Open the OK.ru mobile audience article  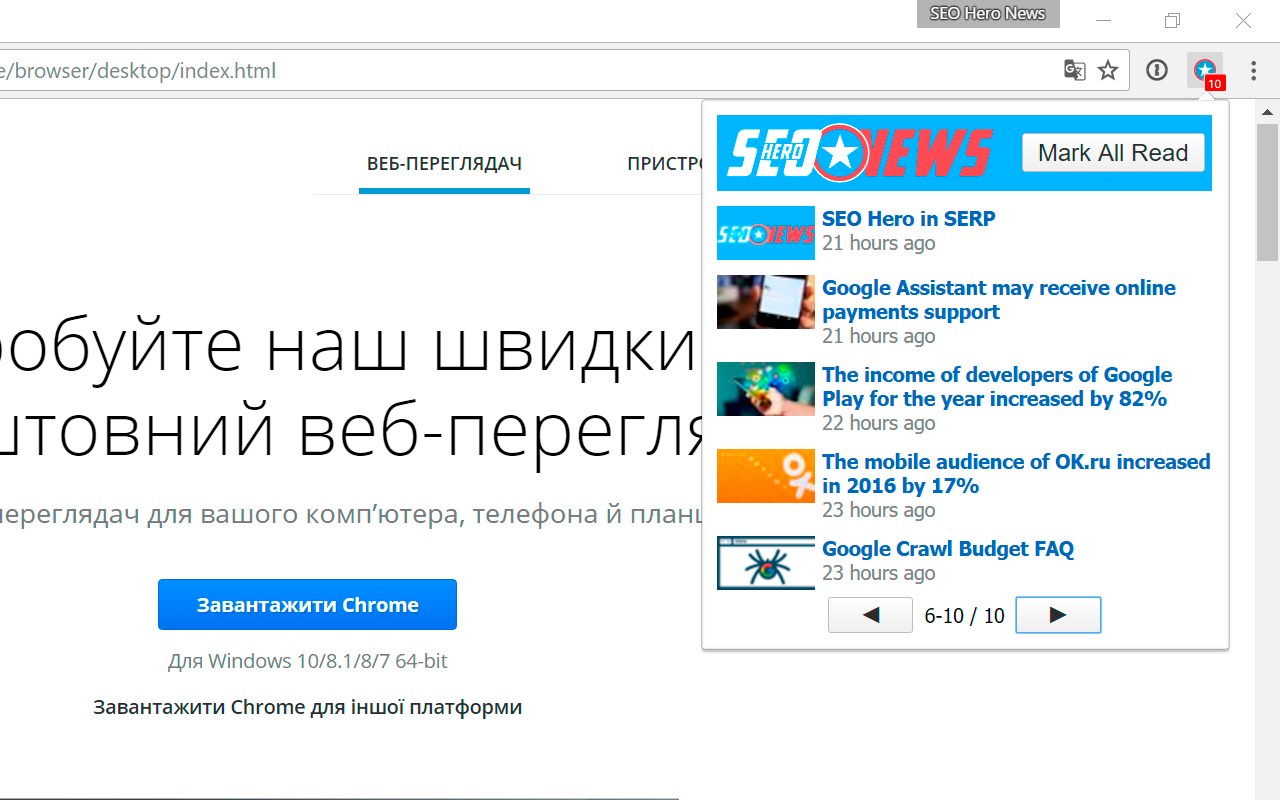tap(1016, 474)
